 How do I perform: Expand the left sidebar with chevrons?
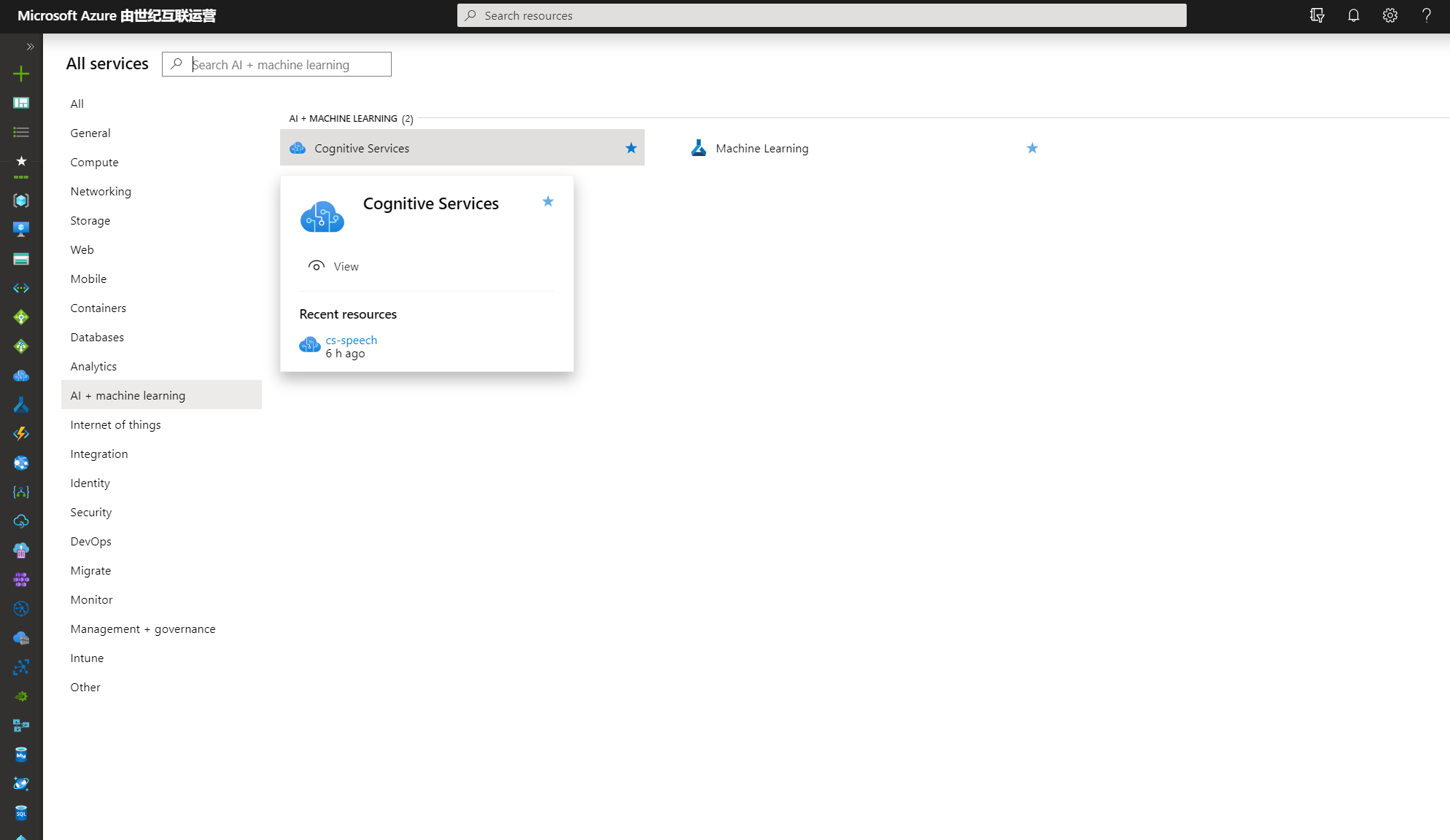pos(30,47)
